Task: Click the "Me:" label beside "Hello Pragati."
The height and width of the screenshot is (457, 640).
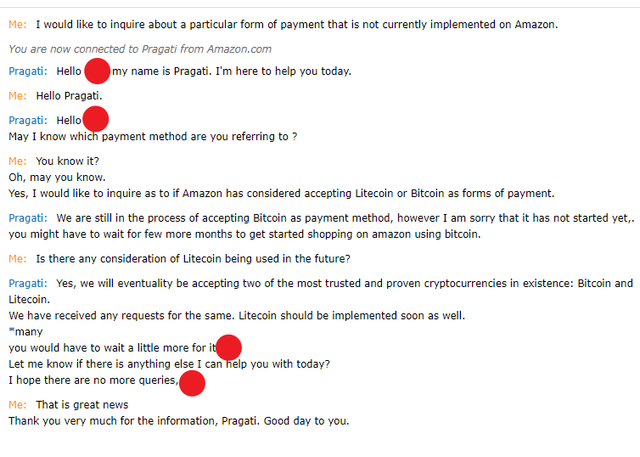Action: (x=17, y=96)
